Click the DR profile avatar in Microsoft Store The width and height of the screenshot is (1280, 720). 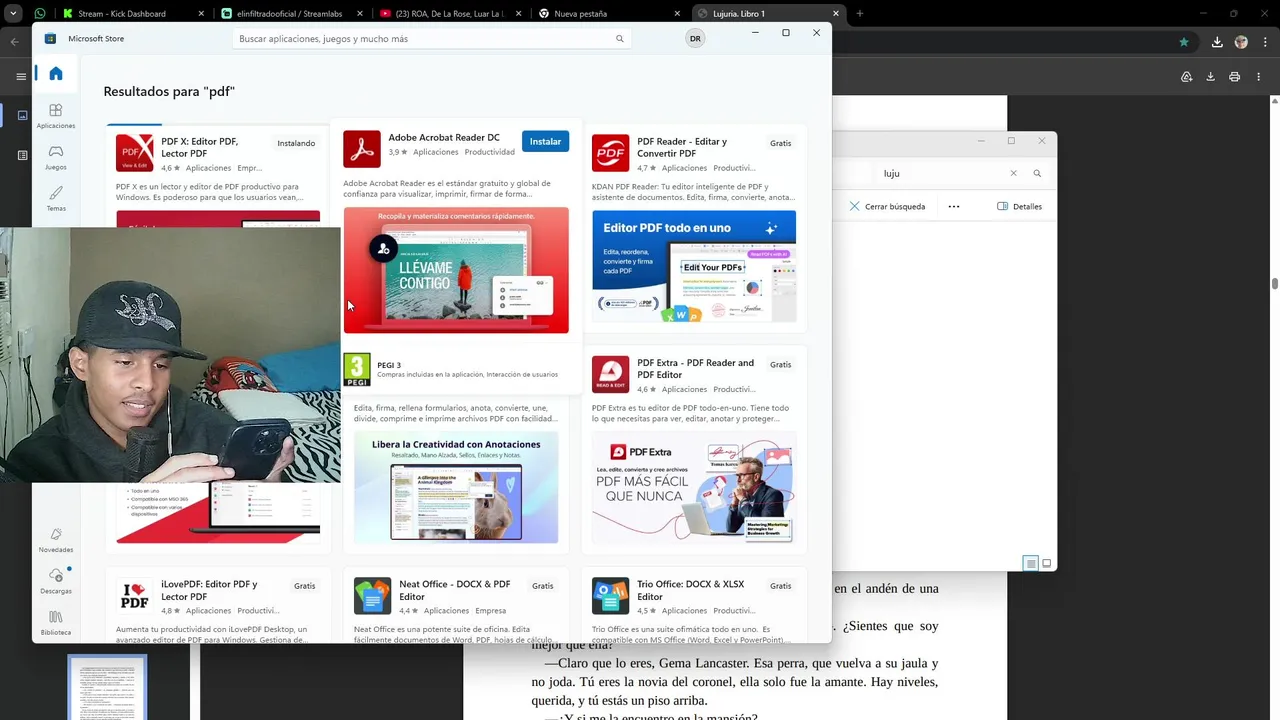695,38
